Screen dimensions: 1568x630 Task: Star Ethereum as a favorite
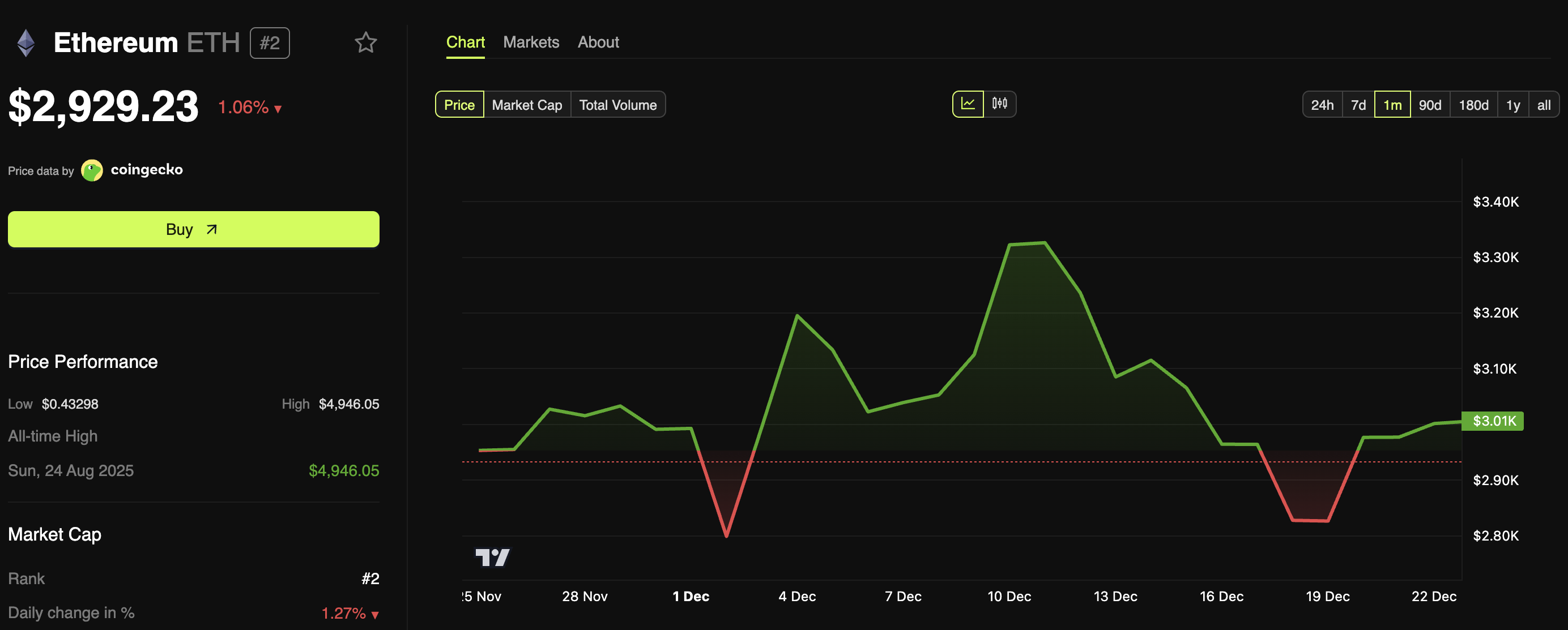coord(366,42)
